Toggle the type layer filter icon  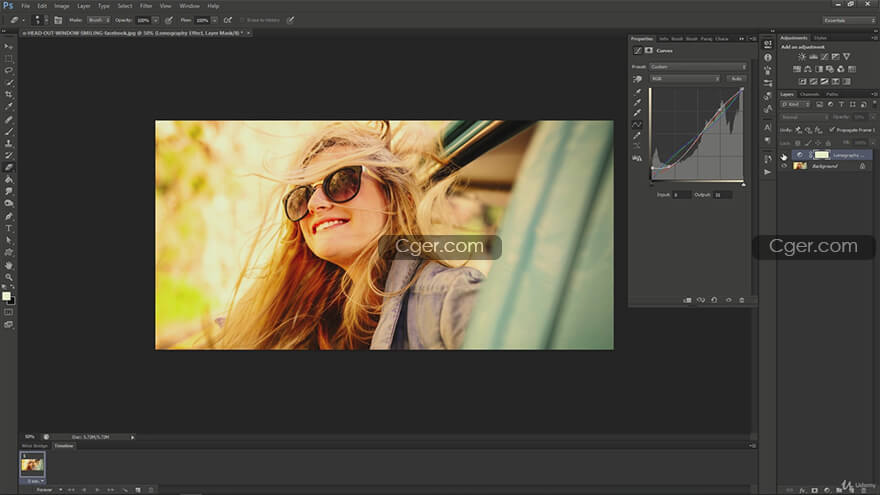point(841,104)
